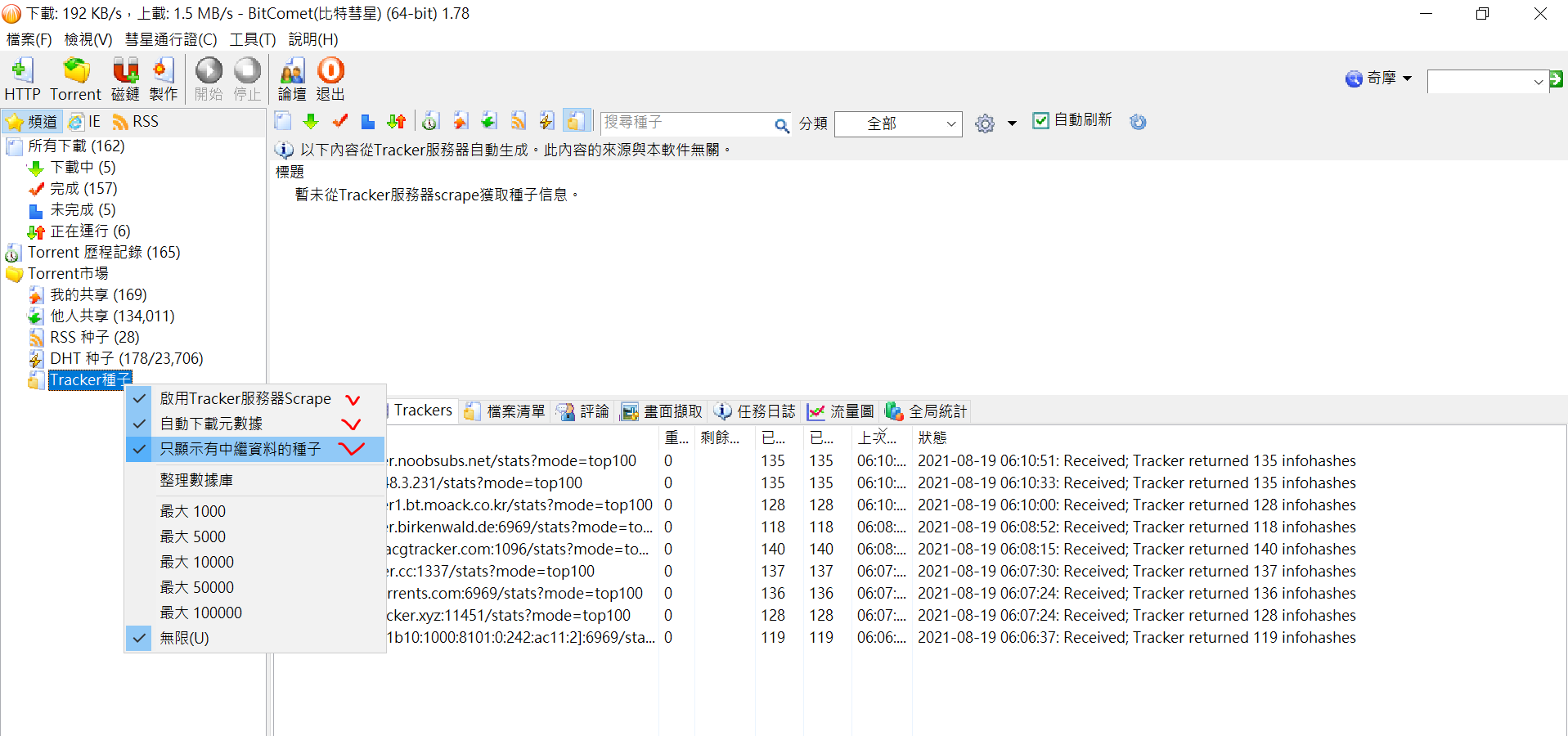
Task: Select the RSS sidebar tab
Action: pyautogui.click(x=136, y=122)
